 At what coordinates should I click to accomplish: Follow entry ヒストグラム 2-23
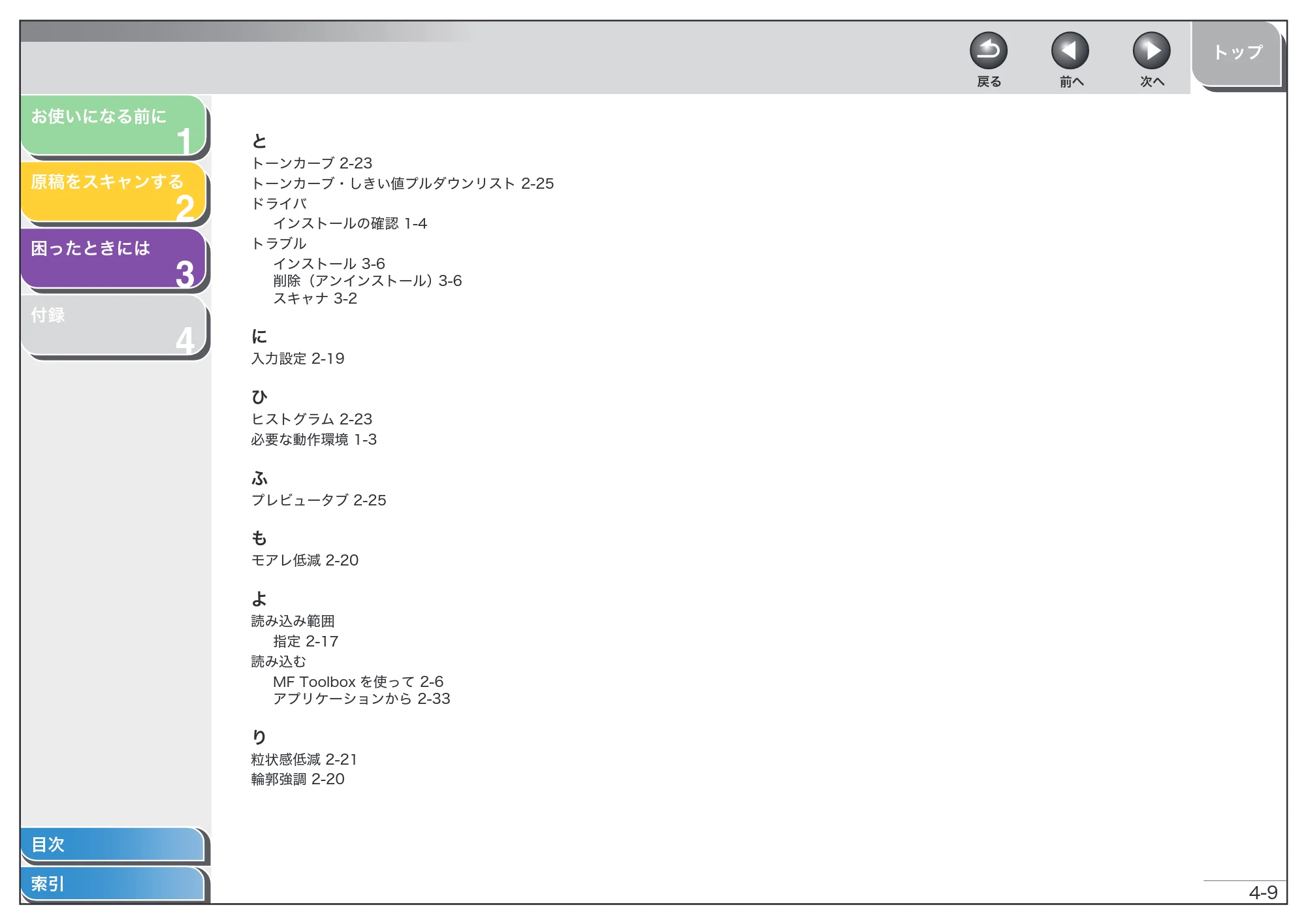click(312, 419)
